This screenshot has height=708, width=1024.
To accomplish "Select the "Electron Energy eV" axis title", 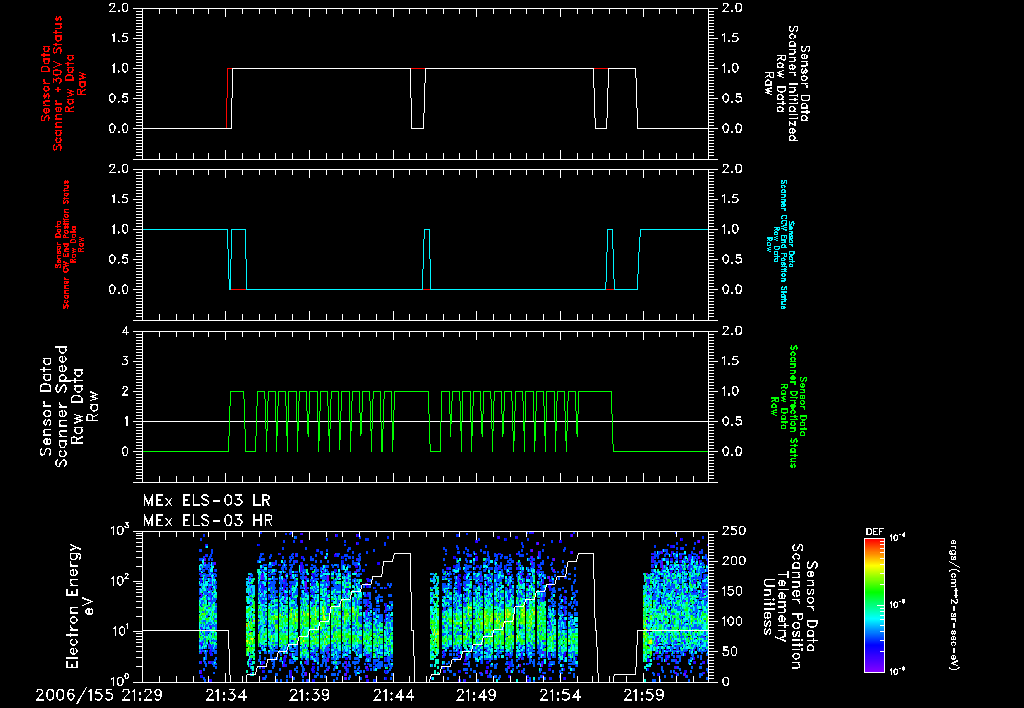I will 80,606.
